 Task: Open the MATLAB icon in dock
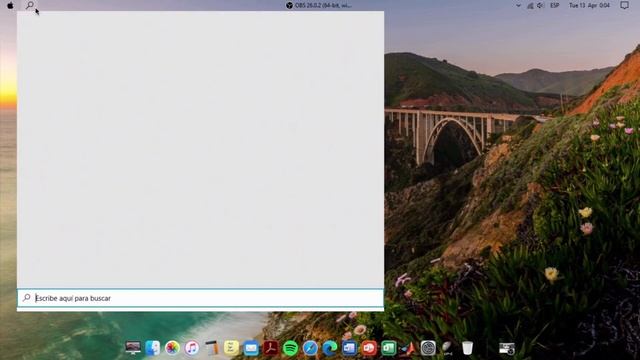[408, 348]
